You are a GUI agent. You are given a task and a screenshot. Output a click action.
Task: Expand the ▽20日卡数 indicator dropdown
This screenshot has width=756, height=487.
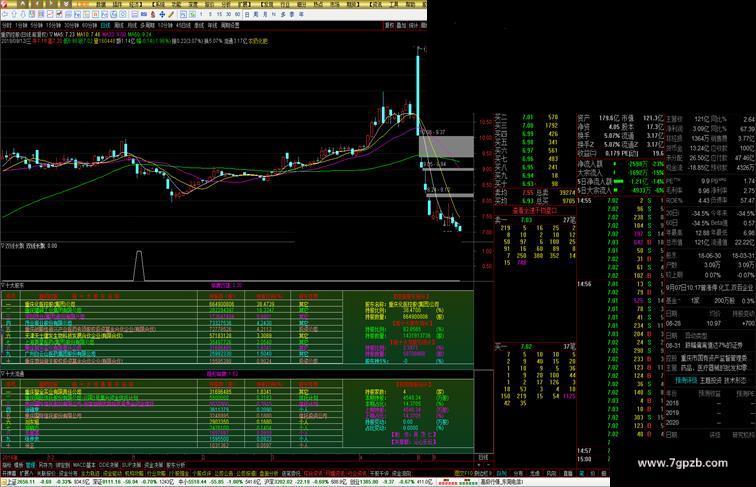coord(4,246)
